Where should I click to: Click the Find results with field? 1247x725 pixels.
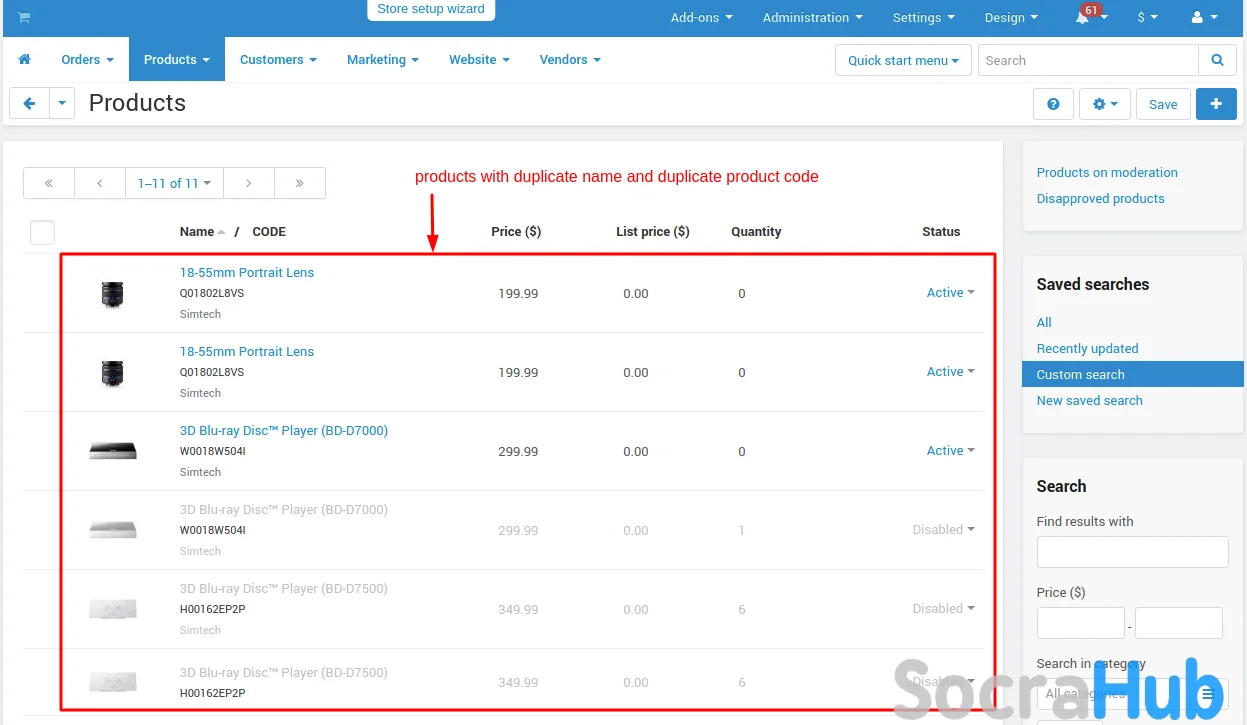(x=1132, y=552)
